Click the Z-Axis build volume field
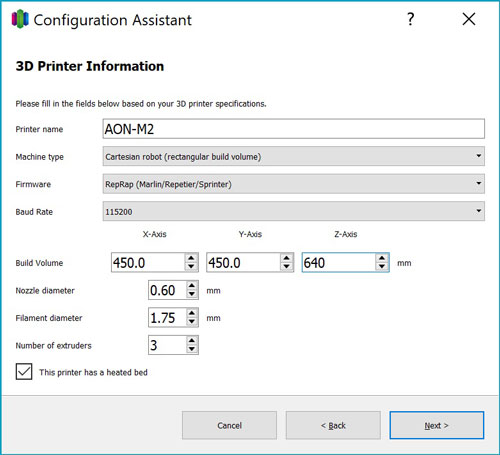Screen dimensions: 500x455 [x=339, y=263]
